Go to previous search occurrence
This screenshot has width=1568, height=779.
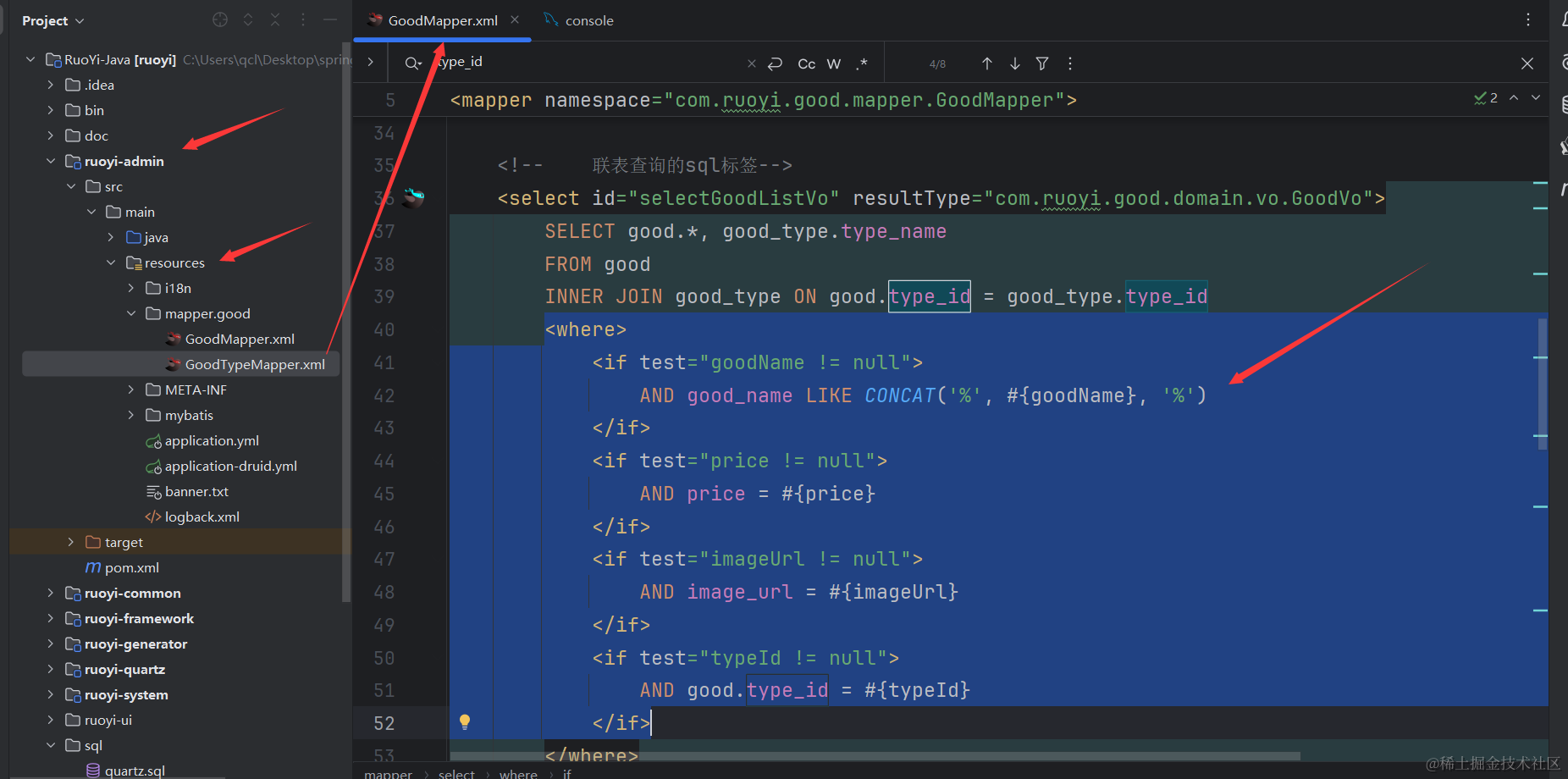(987, 64)
